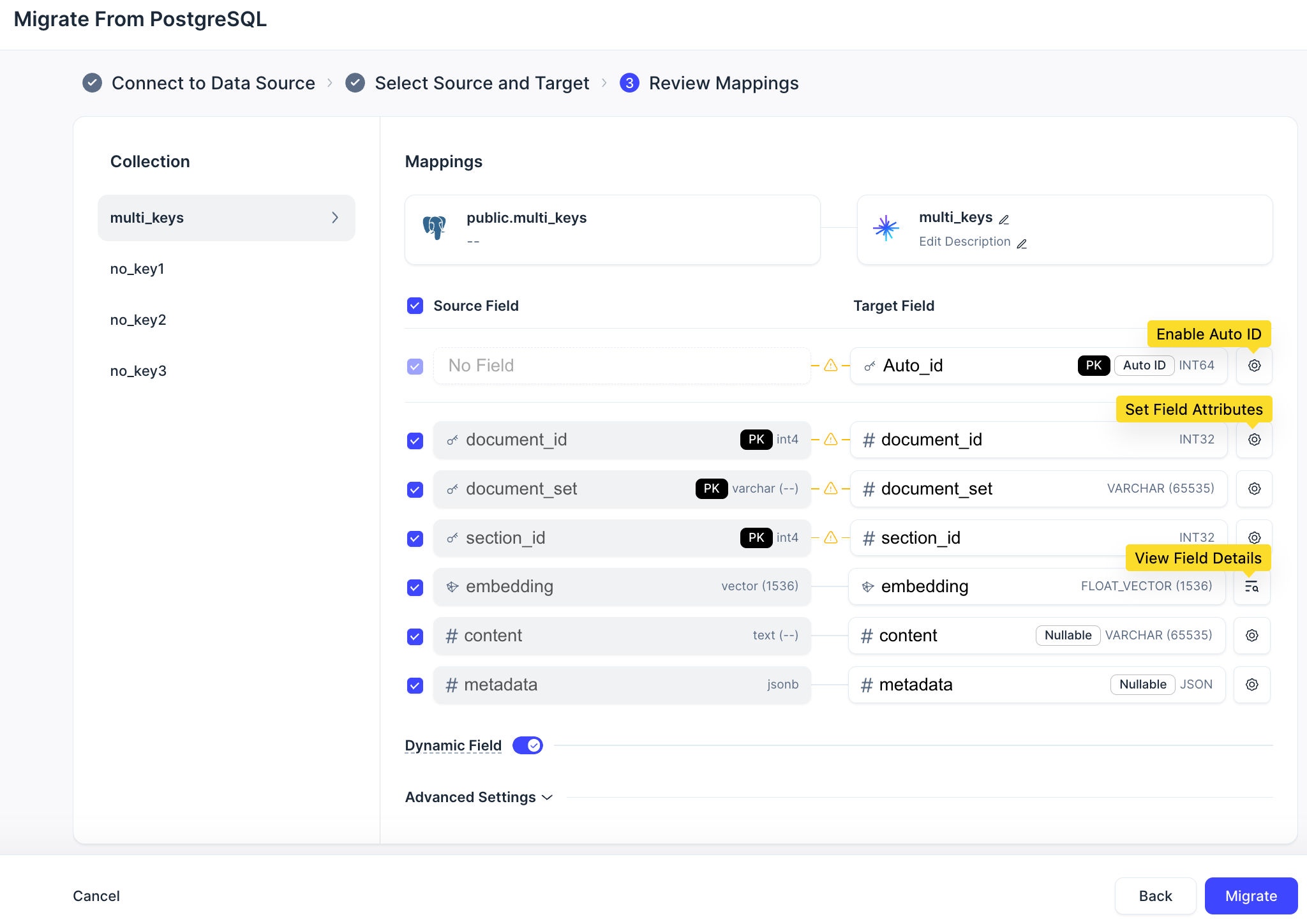Click hash icon on source metadata field
Screen dimensions: 1307x924
pyautogui.click(x=452, y=685)
